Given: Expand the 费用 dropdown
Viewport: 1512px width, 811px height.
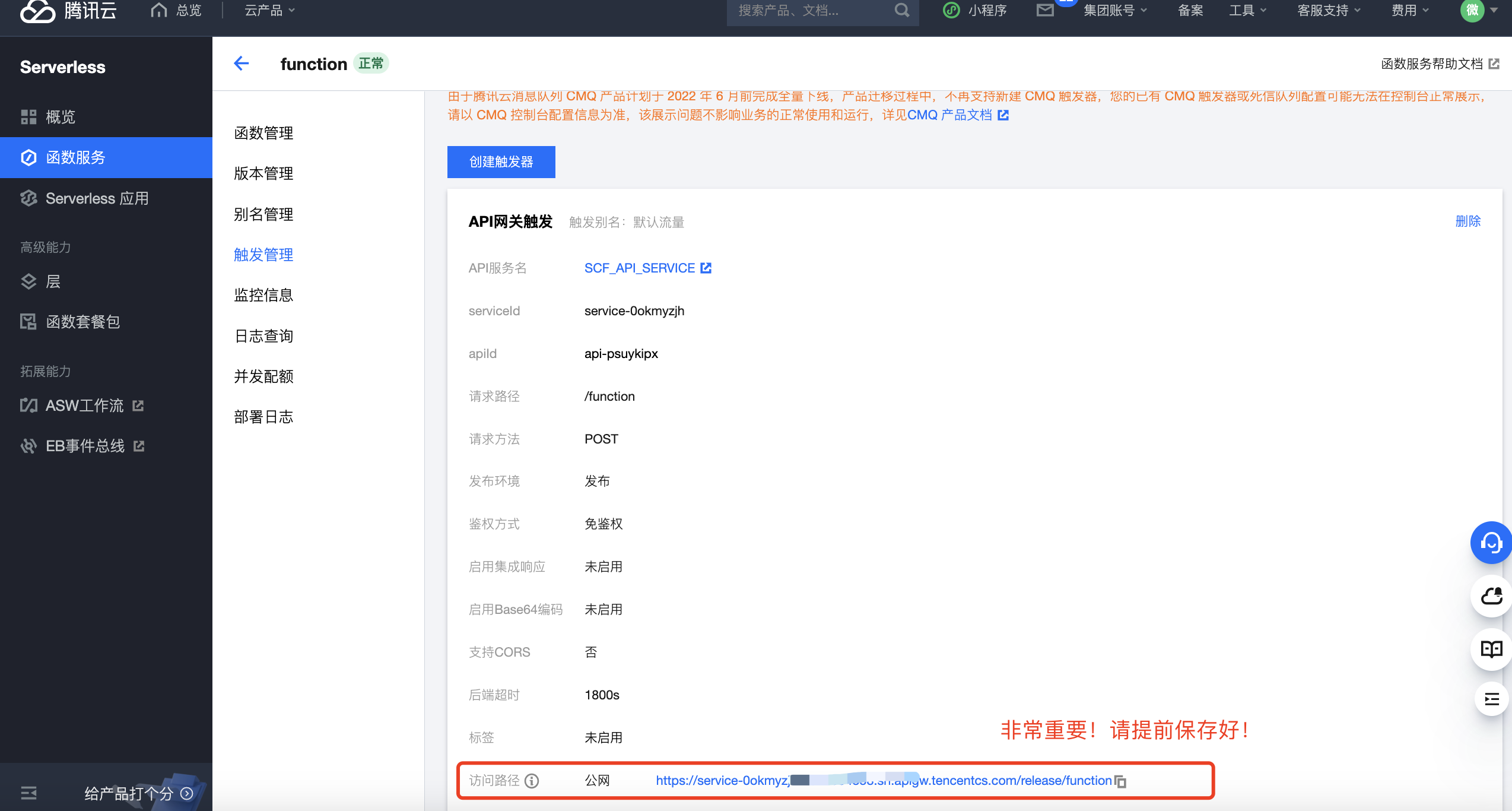Looking at the screenshot, I should tap(1411, 10).
